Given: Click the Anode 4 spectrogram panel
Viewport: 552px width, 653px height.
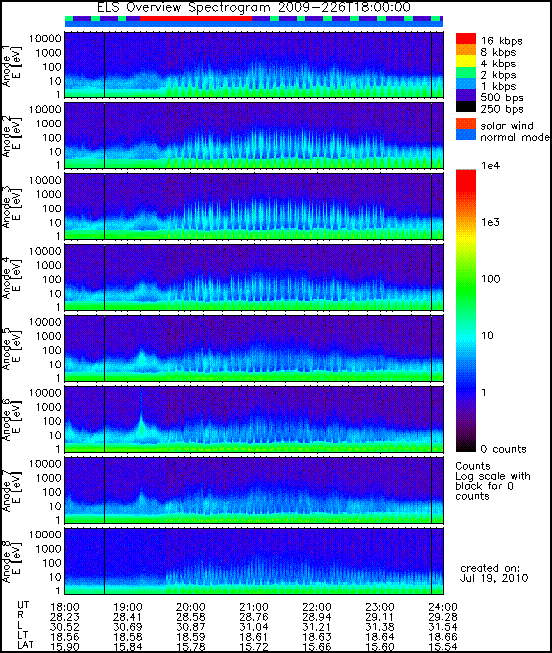Looking at the screenshot, I should click(x=254, y=278).
